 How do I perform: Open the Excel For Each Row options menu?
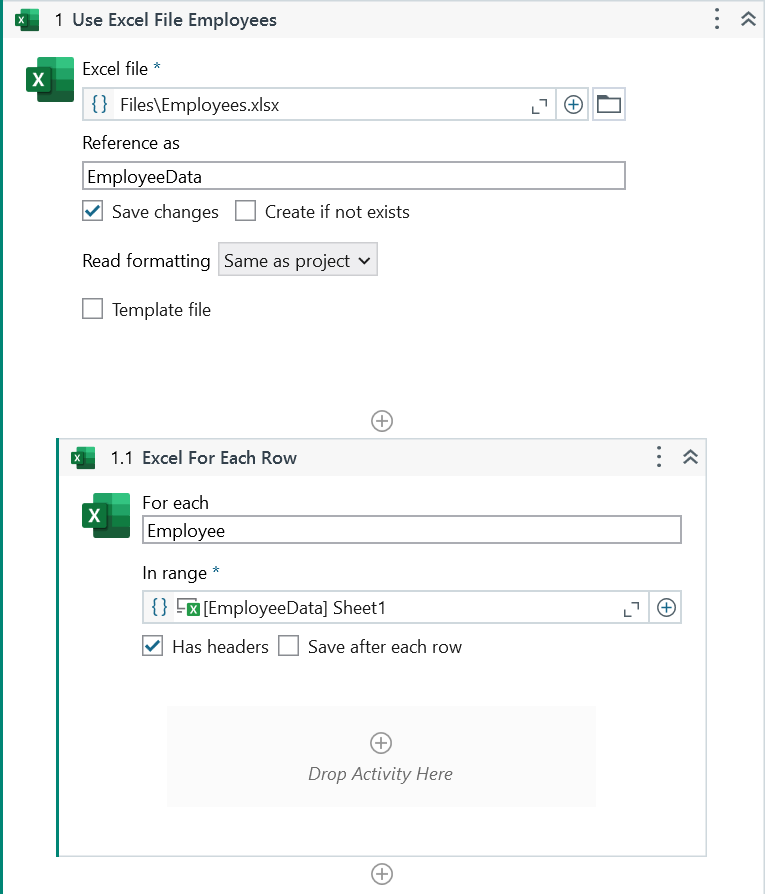click(658, 456)
